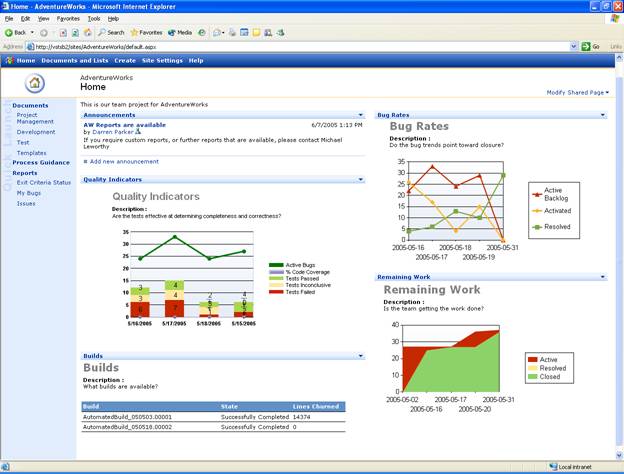This screenshot has height=474, width=624.
Task: Click the Mail toolbar icon
Action: pyautogui.click(x=218, y=33)
